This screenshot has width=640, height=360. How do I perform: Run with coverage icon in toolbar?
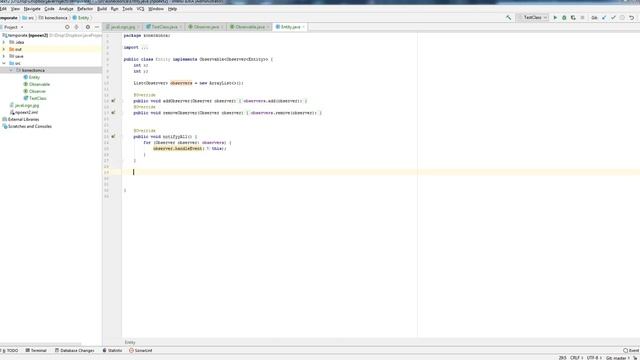[x=573, y=18]
